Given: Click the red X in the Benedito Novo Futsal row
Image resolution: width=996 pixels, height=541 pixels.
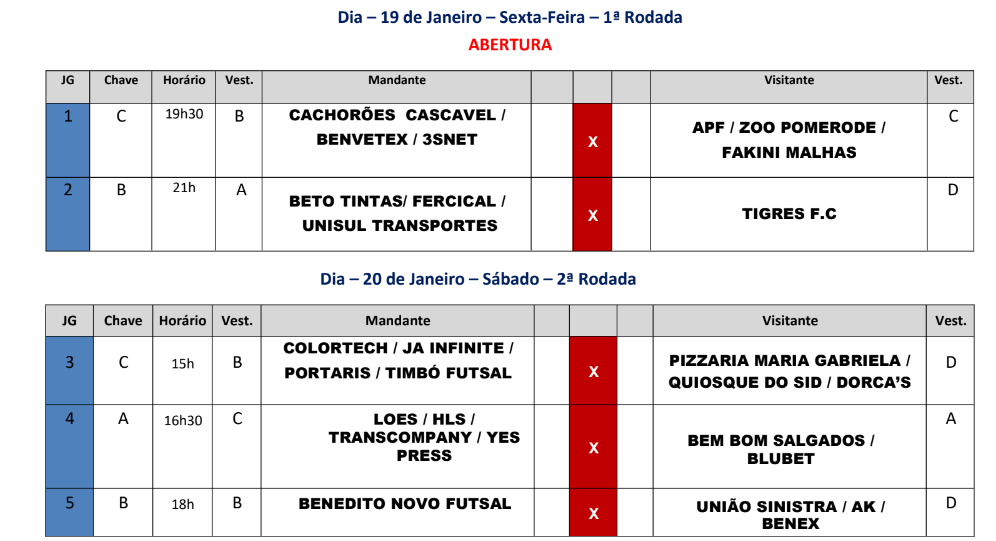Looking at the screenshot, I should 593,513.
